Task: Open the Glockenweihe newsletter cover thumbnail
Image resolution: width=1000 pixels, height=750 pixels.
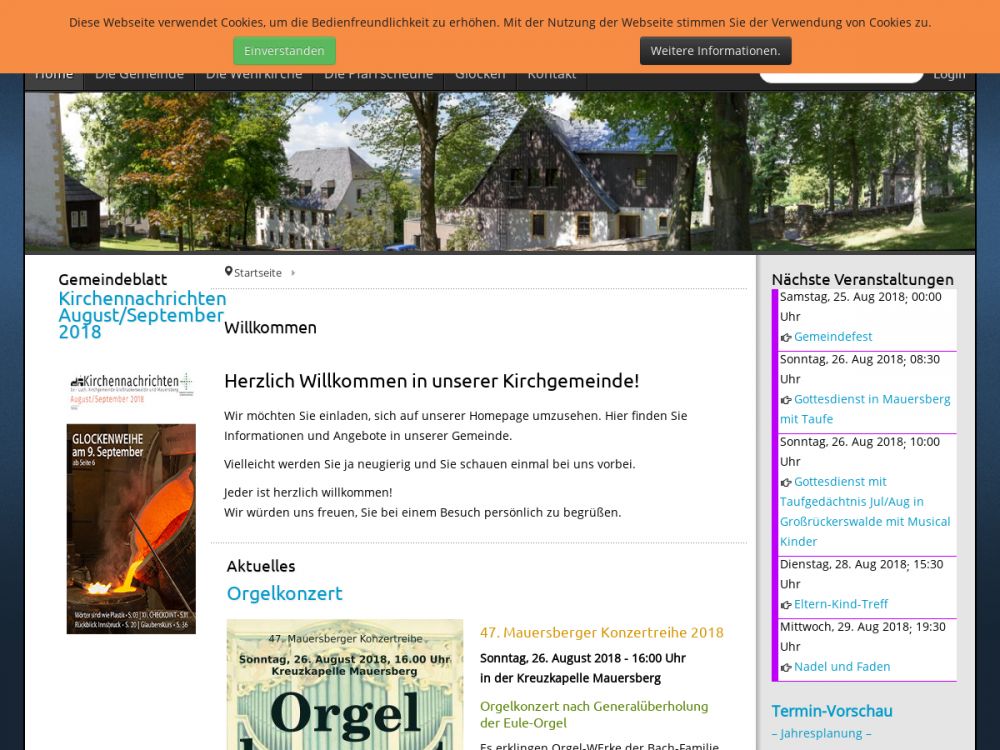Action: coord(131,528)
